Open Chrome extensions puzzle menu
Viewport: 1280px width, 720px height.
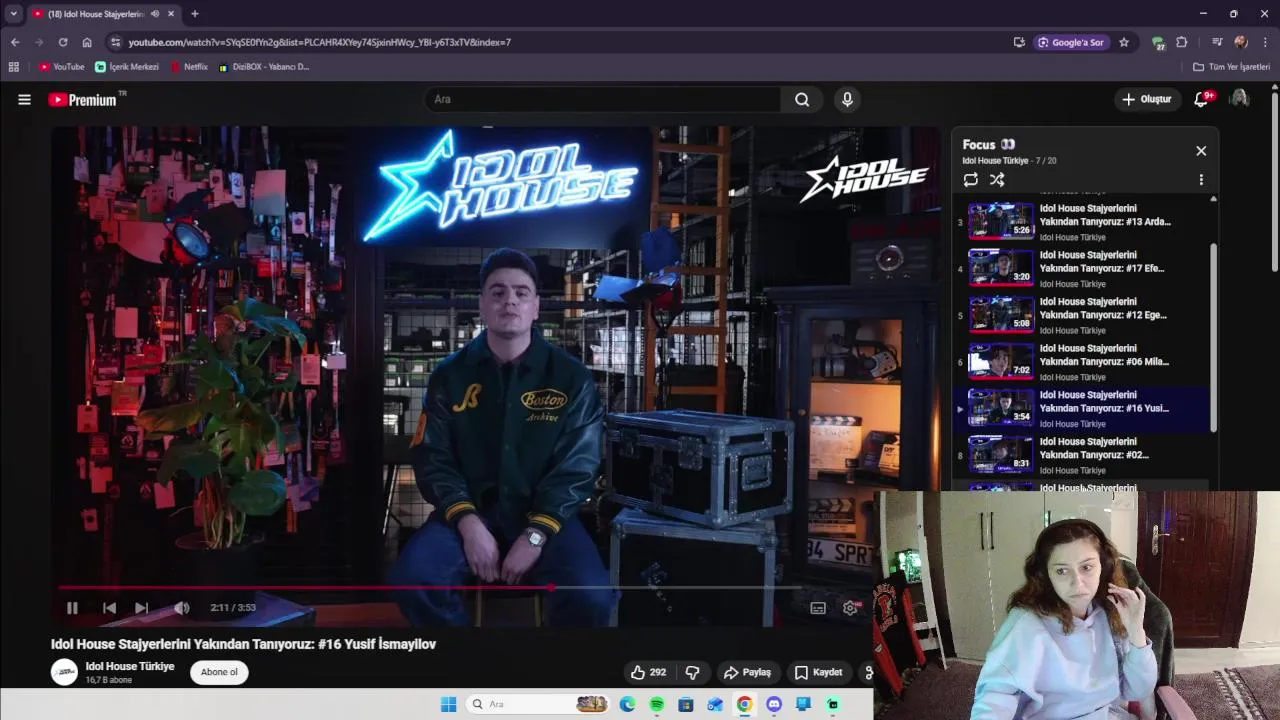(x=1182, y=42)
